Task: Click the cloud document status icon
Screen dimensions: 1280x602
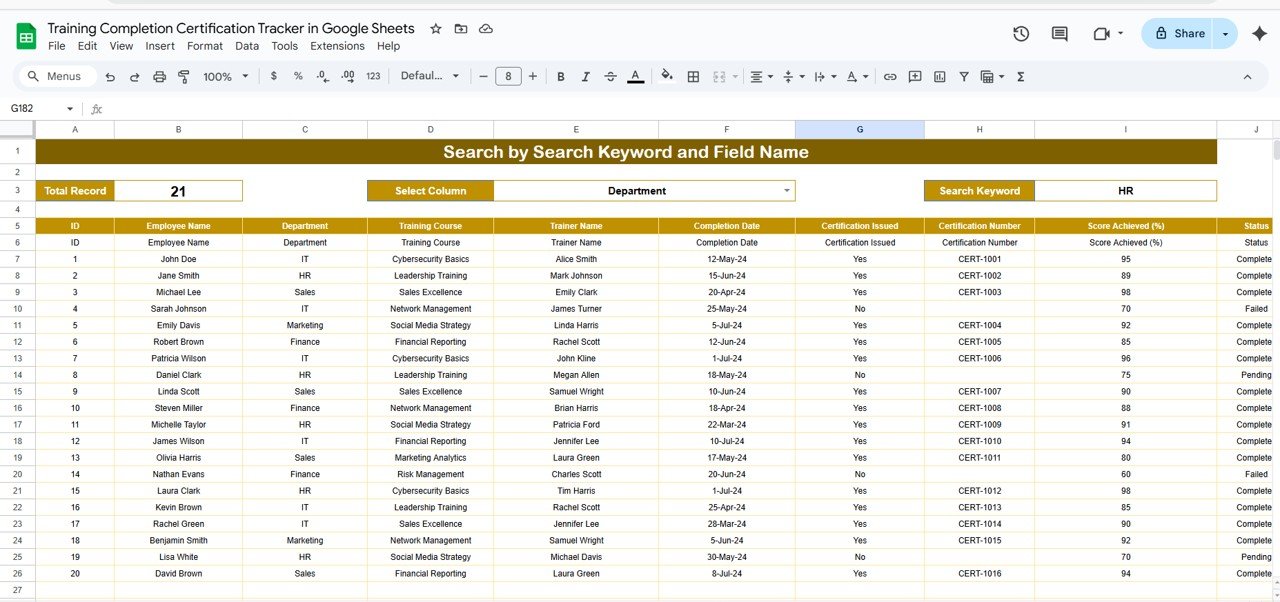Action: [486, 29]
